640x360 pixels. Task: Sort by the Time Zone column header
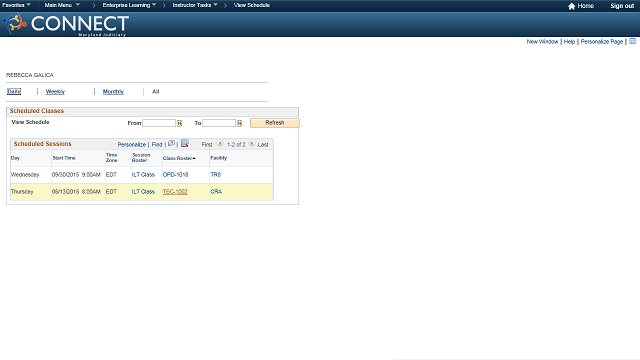(111, 158)
